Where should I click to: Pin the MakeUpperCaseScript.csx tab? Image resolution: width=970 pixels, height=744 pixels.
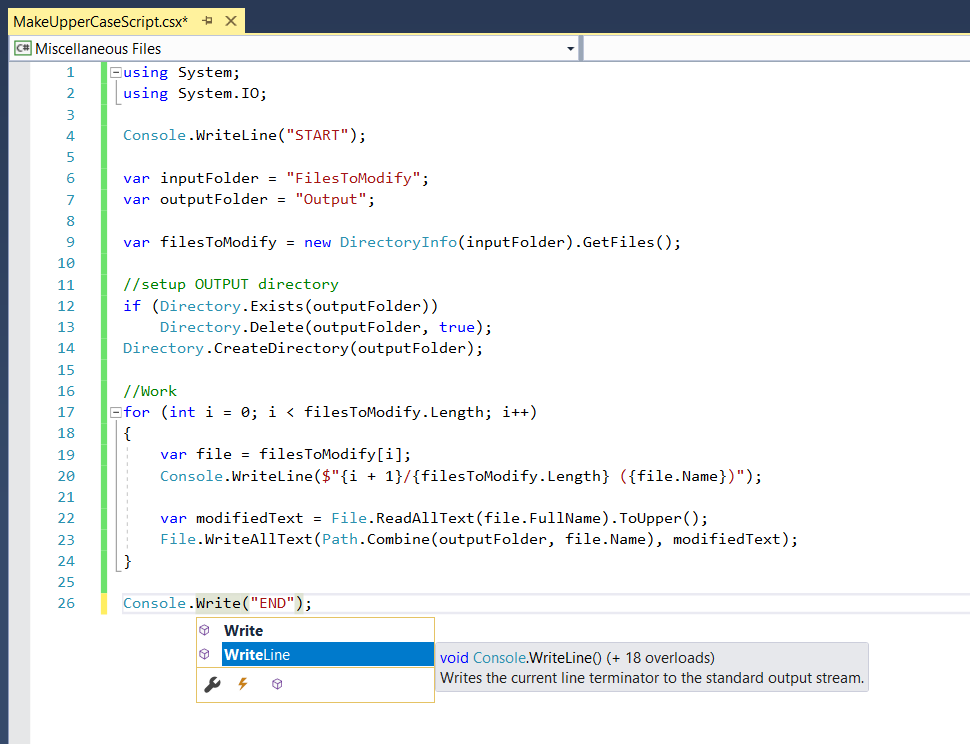click(x=207, y=21)
